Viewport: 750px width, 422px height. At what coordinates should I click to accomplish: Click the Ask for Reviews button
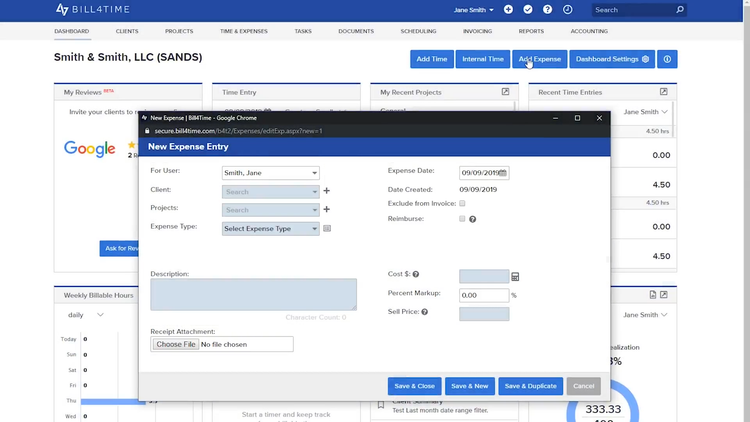(120, 248)
